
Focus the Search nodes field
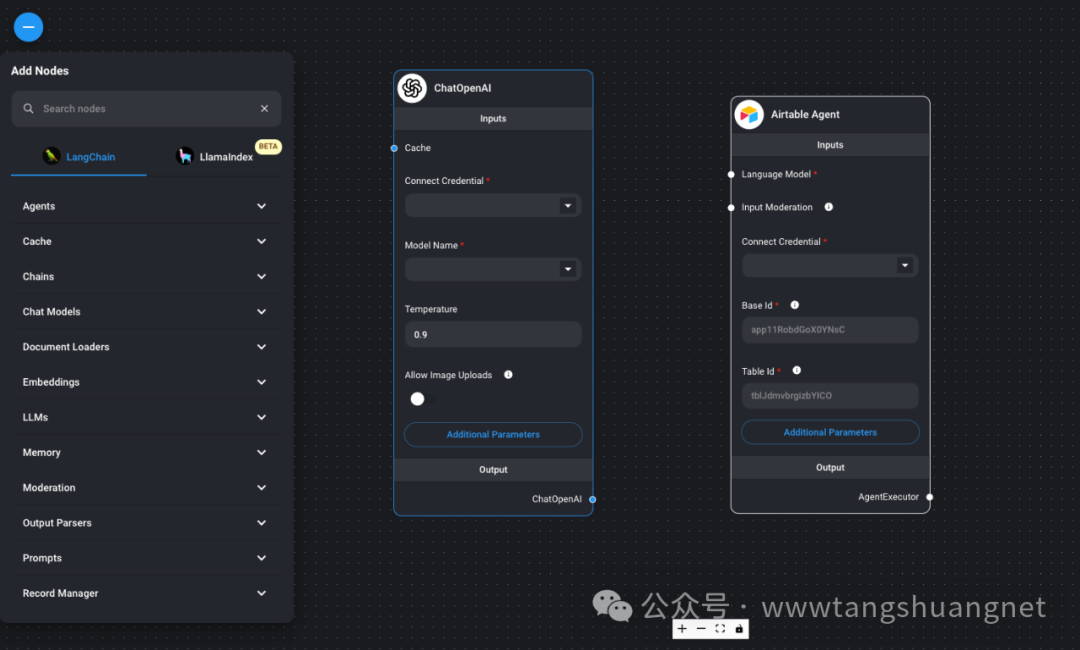(x=146, y=109)
